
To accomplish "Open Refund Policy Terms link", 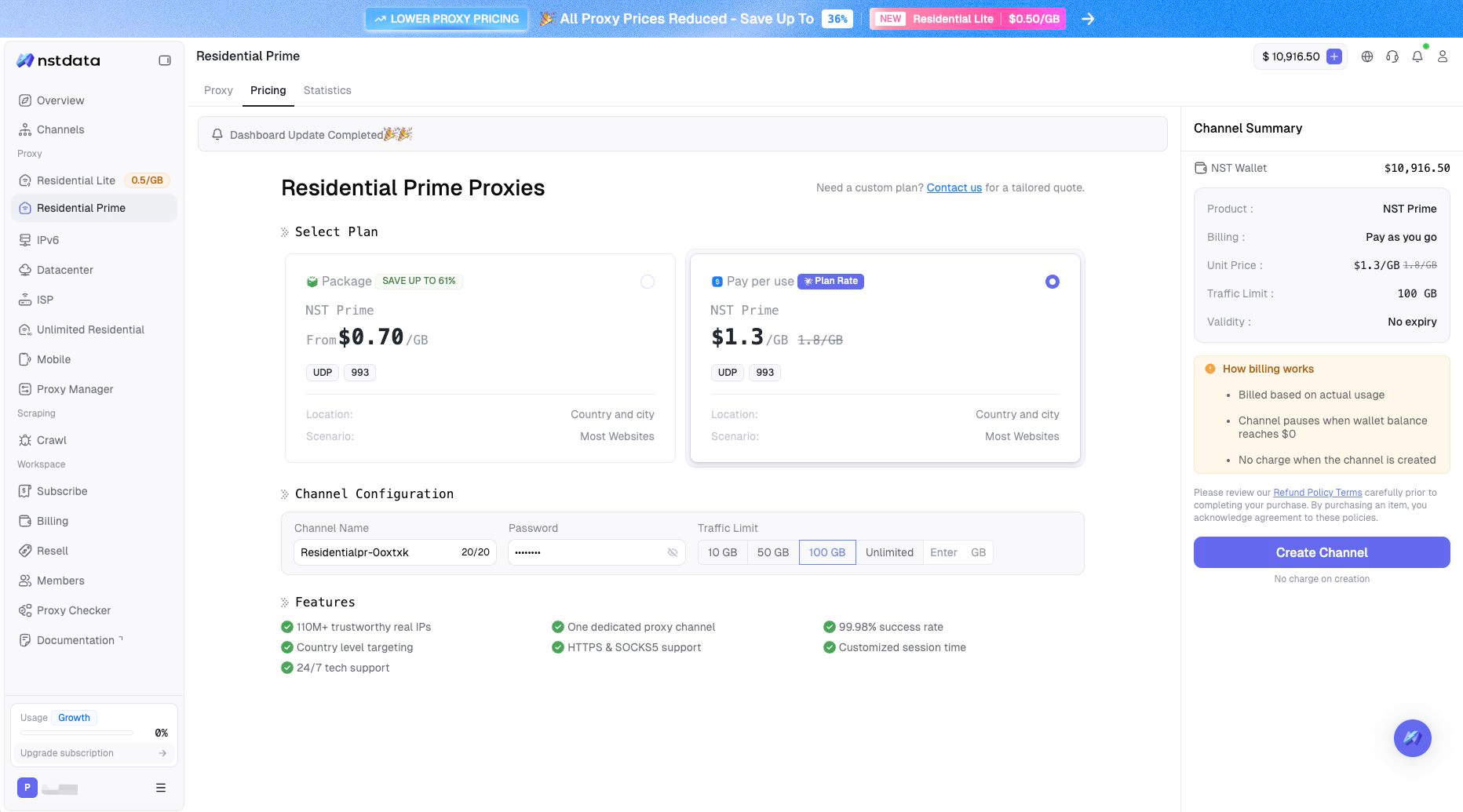I will pos(1318,493).
